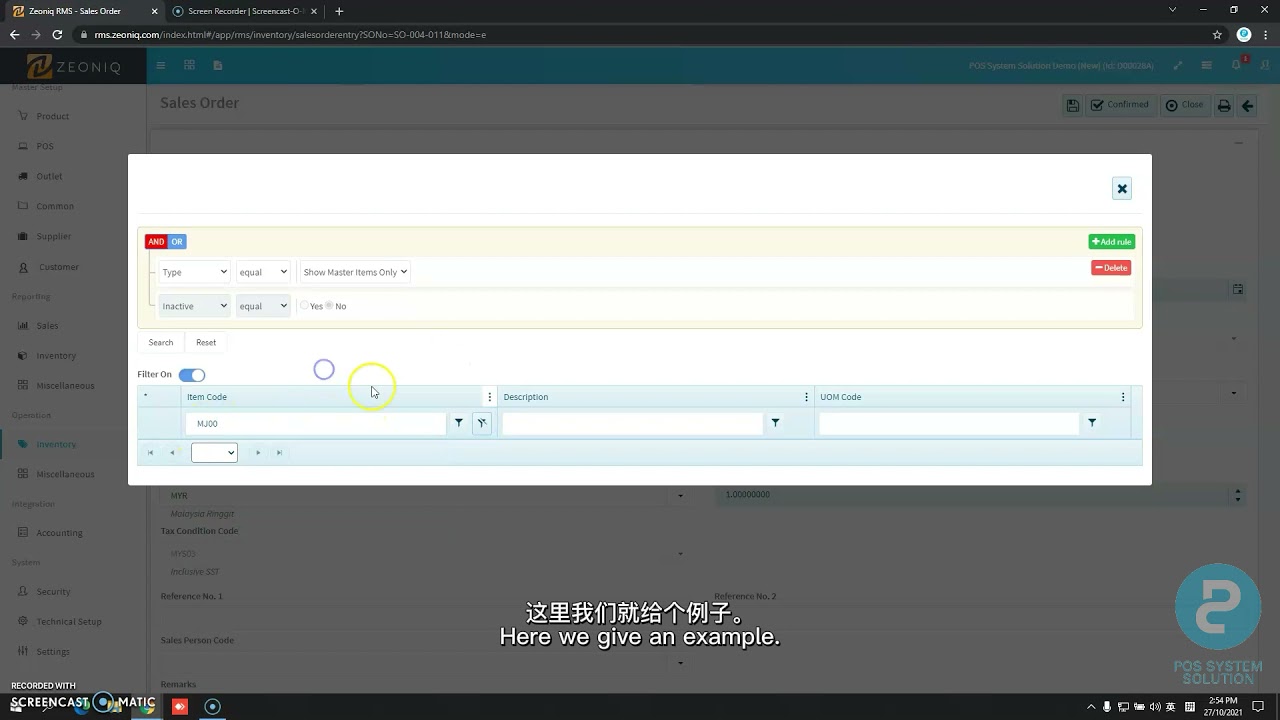The image size is (1280, 720).
Task: Select the No radio option
Action: (329, 305)
